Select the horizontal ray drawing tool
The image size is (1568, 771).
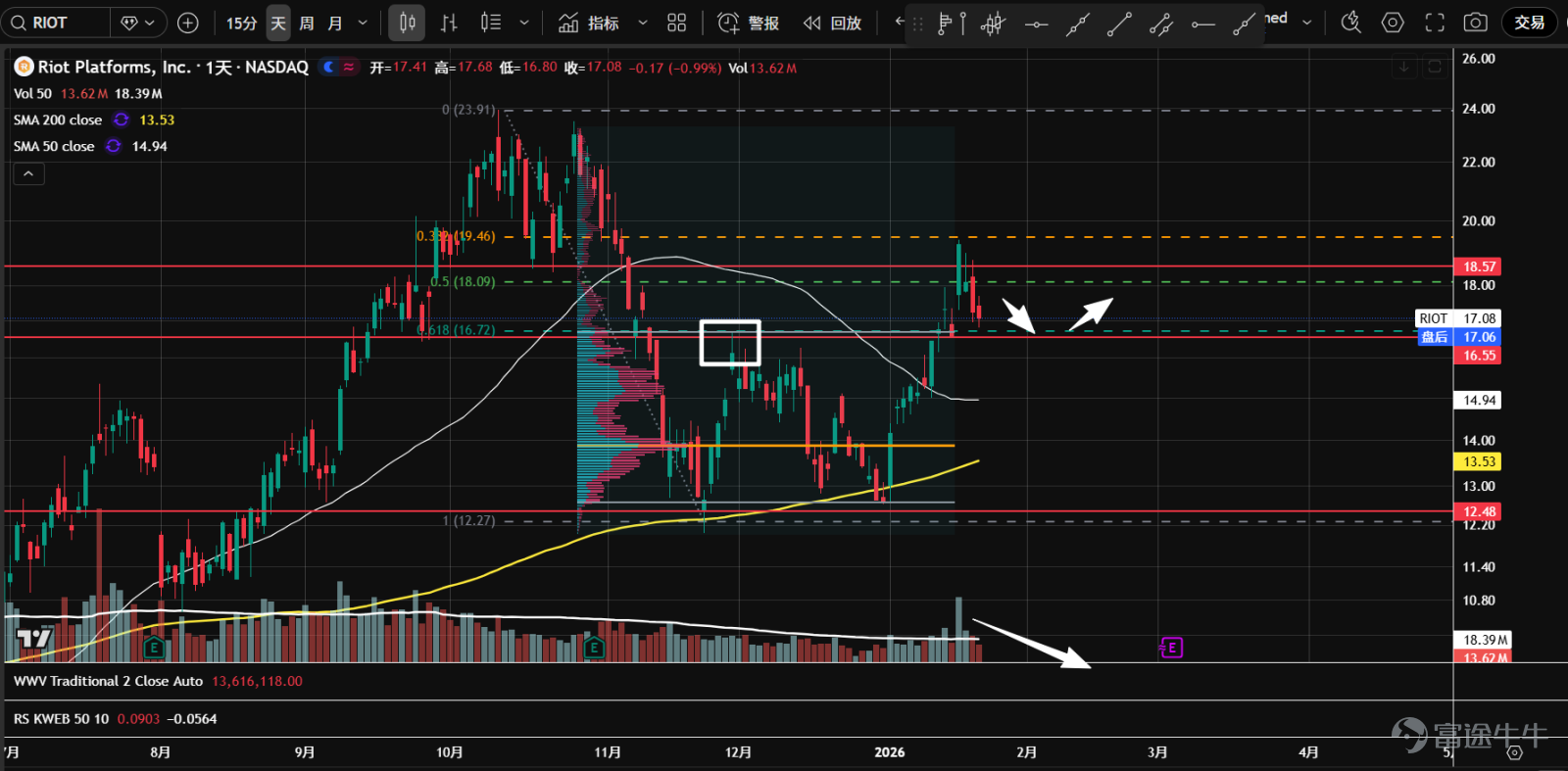[1203, 24]
